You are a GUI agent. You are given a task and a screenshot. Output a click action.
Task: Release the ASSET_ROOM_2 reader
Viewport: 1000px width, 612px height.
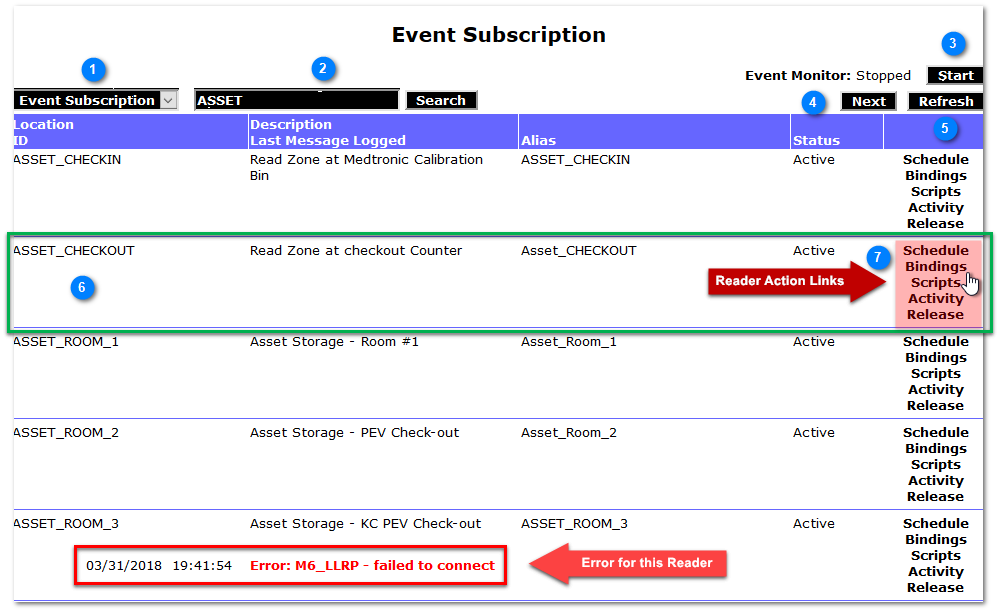point(936,497)
